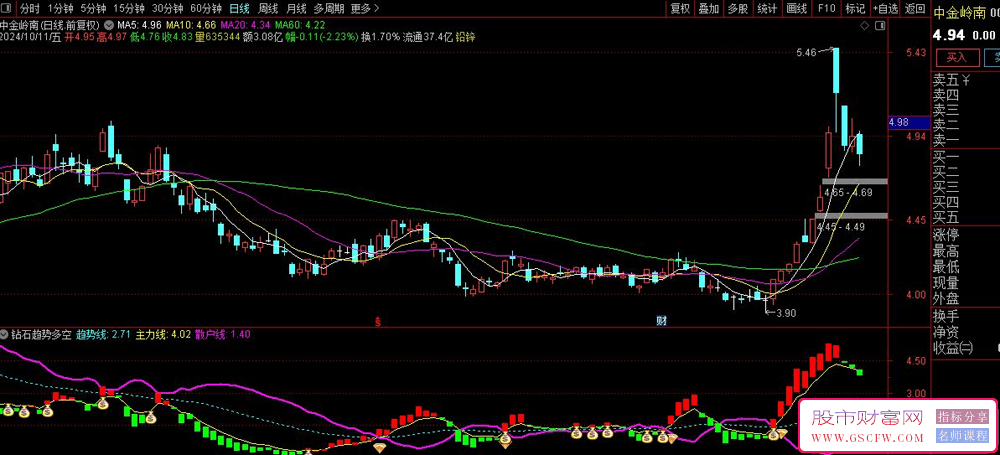Click the 换手 turnover row label
The image size is (1000, 455).
(946, 317)
